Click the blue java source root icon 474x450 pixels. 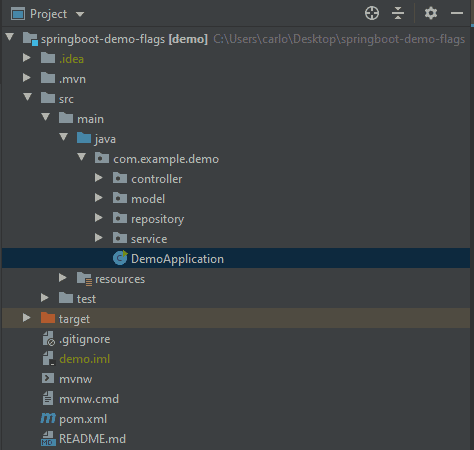click(84, 138)
